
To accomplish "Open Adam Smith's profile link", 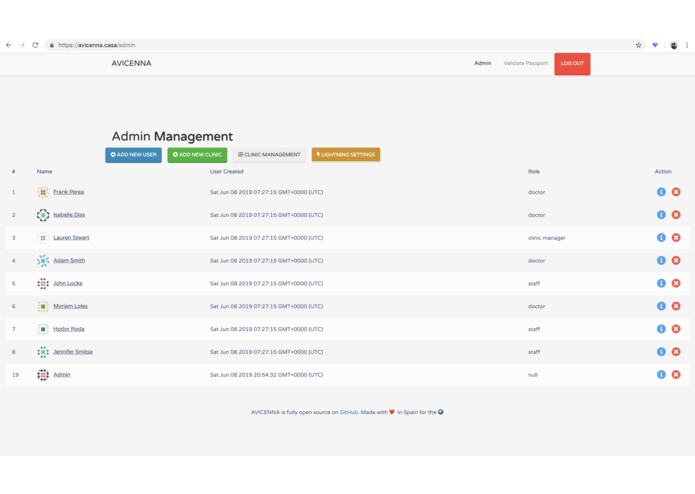I will click(x=69, y=261).
